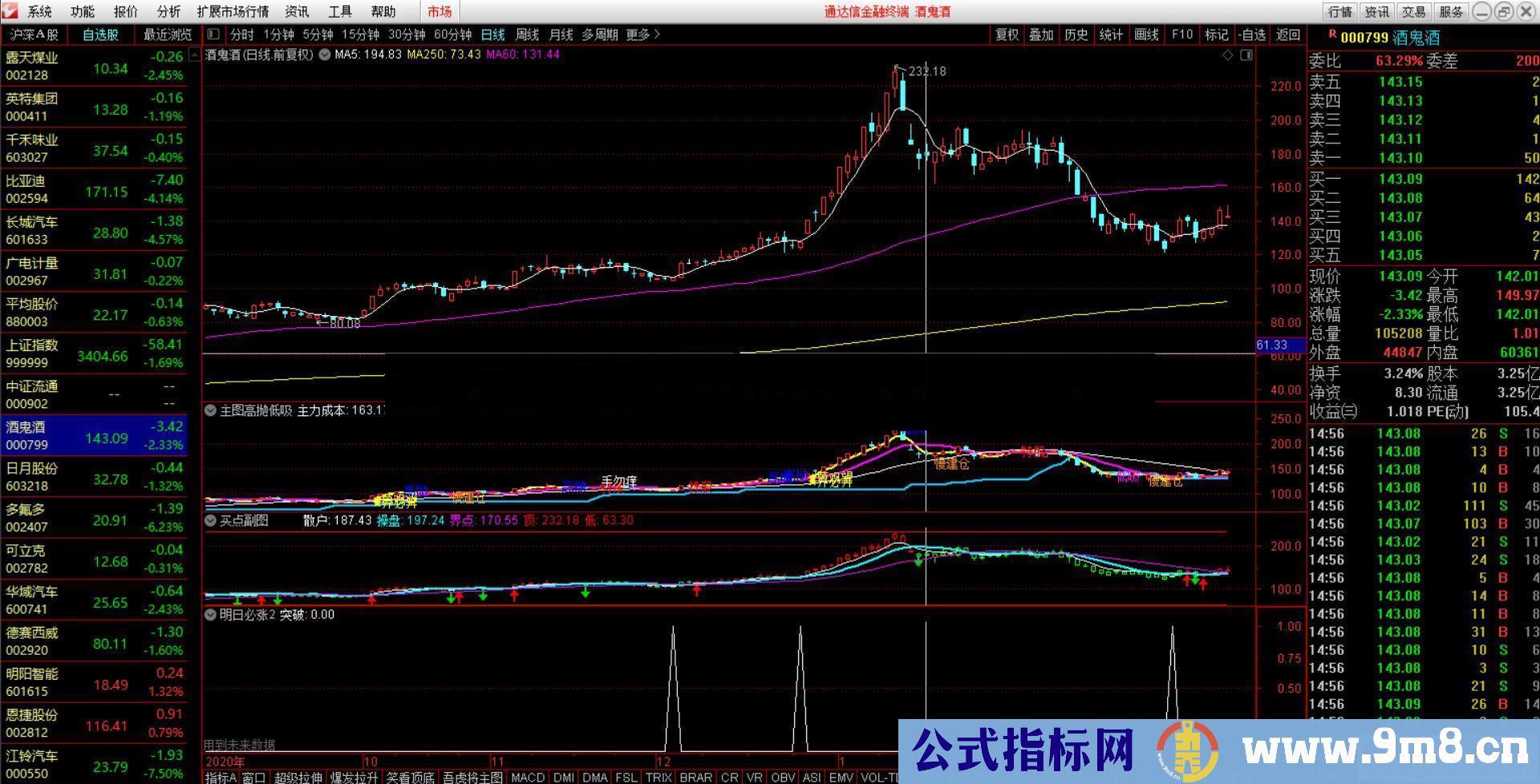This screenshot has height=784, width=1540.
Task: Select the 超级拉伸 indicator tab
Action: [x=298, y=777]
